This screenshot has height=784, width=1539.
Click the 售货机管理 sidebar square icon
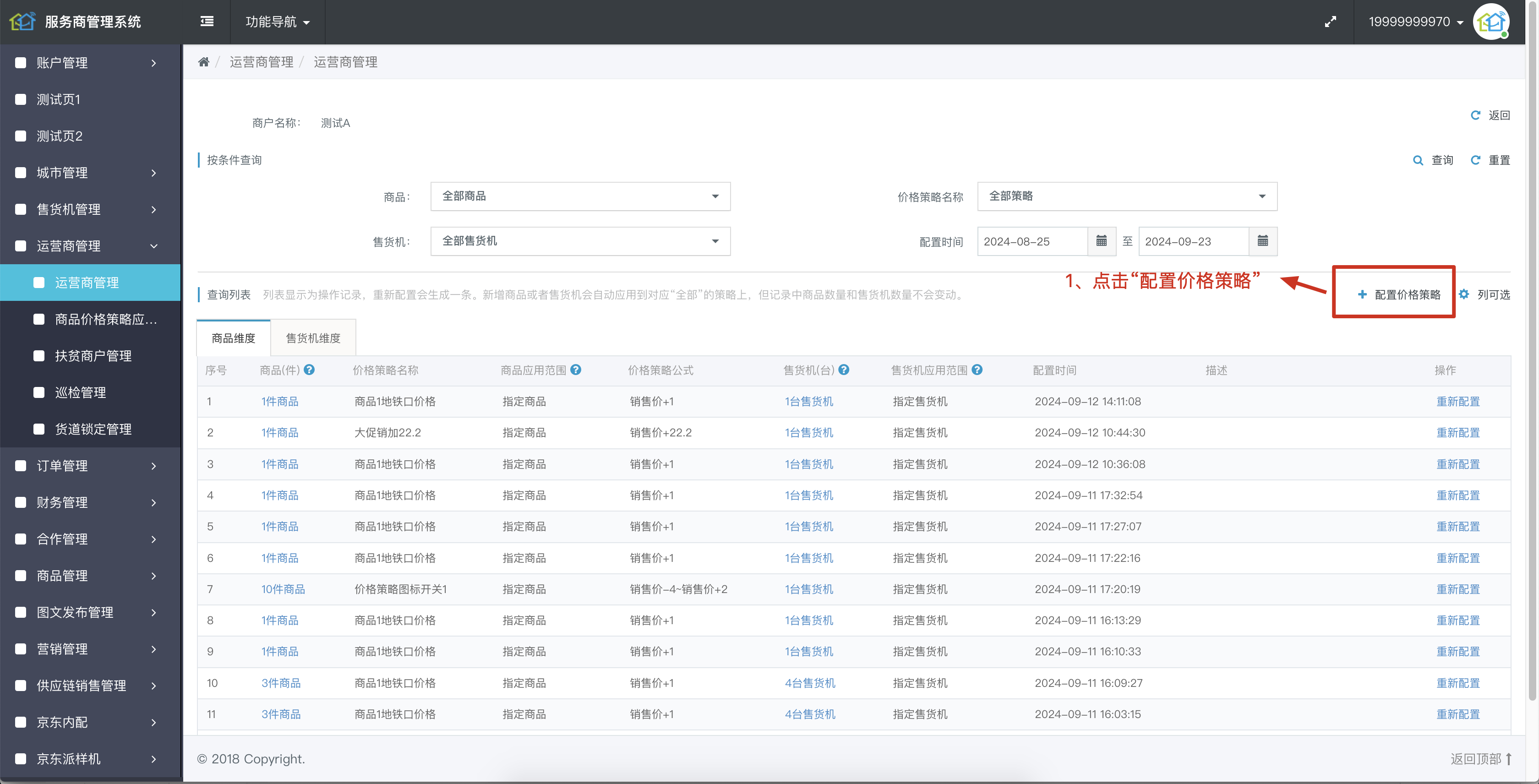click(20, 209)
